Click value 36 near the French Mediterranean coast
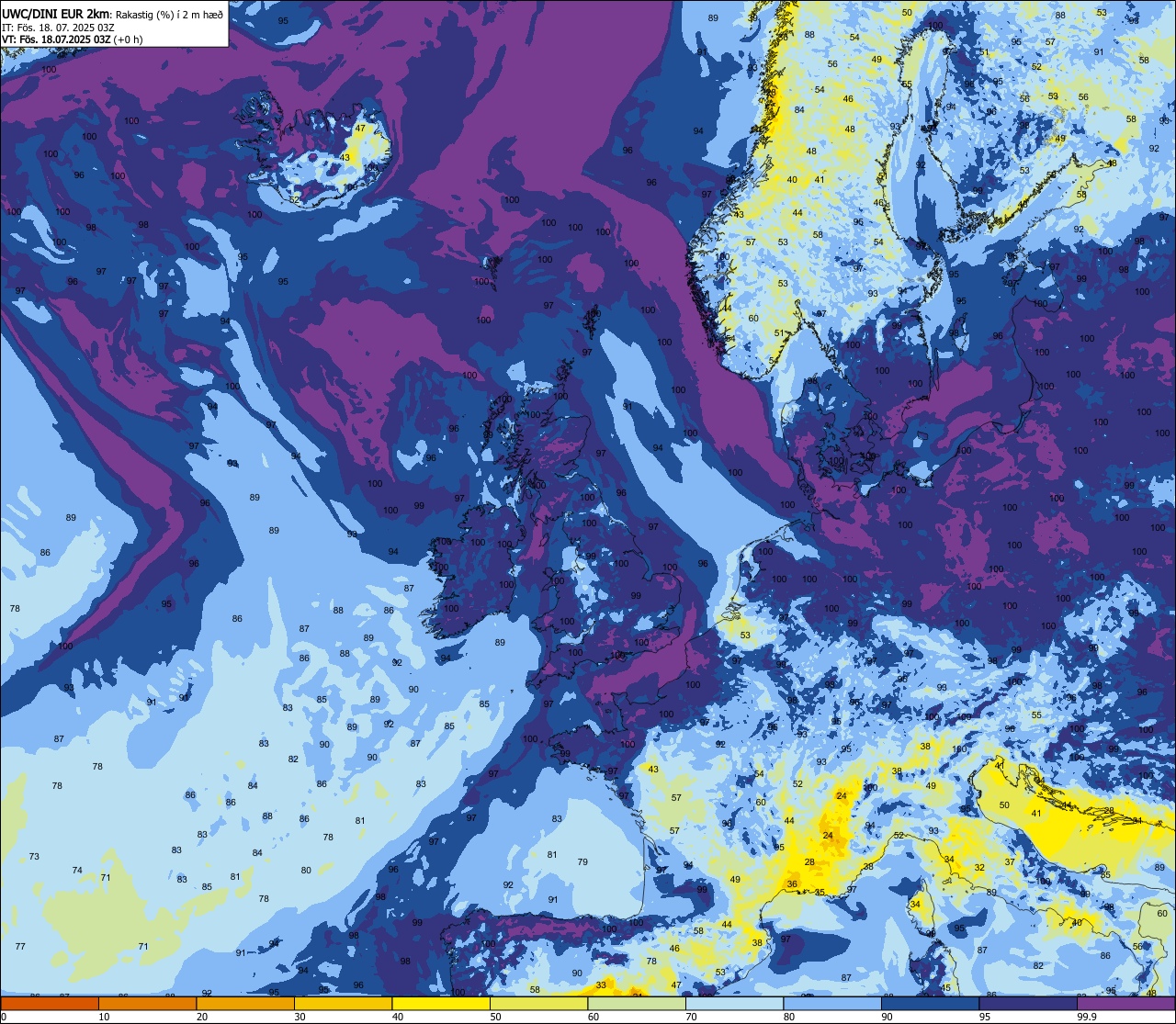This screenshot has width=1176, height=1024. point(792,883)
